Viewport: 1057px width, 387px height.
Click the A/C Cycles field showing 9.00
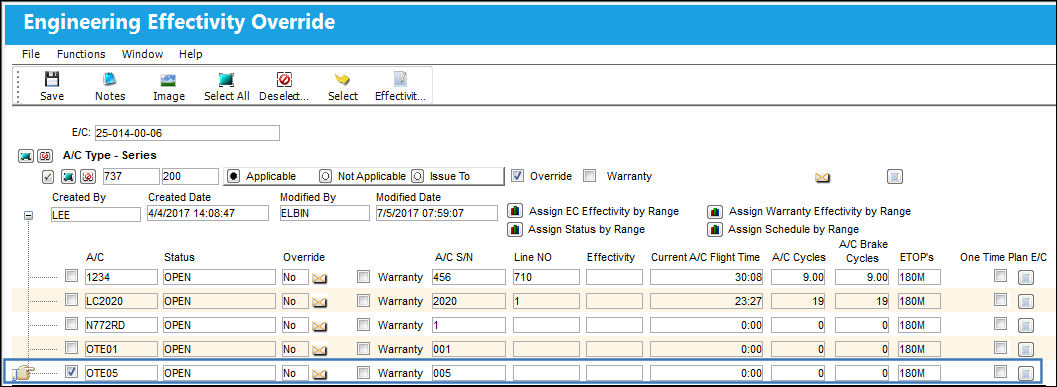pyautogui.click(x=799, y=277)
